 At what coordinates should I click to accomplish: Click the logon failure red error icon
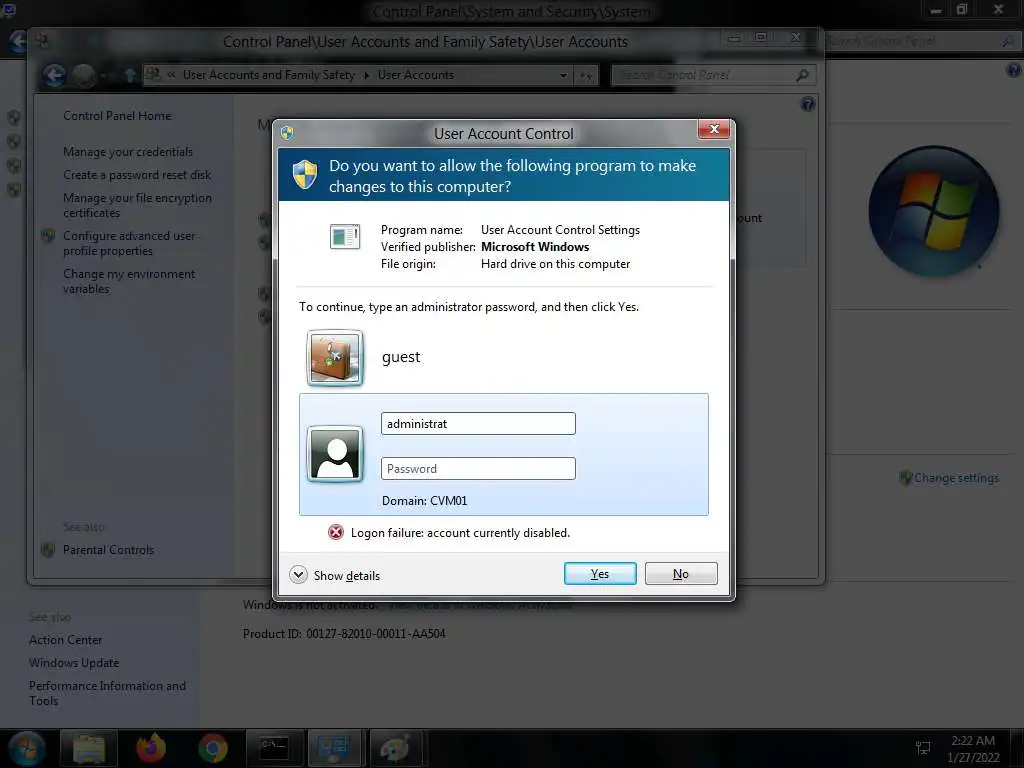click(x=336, y=532)
